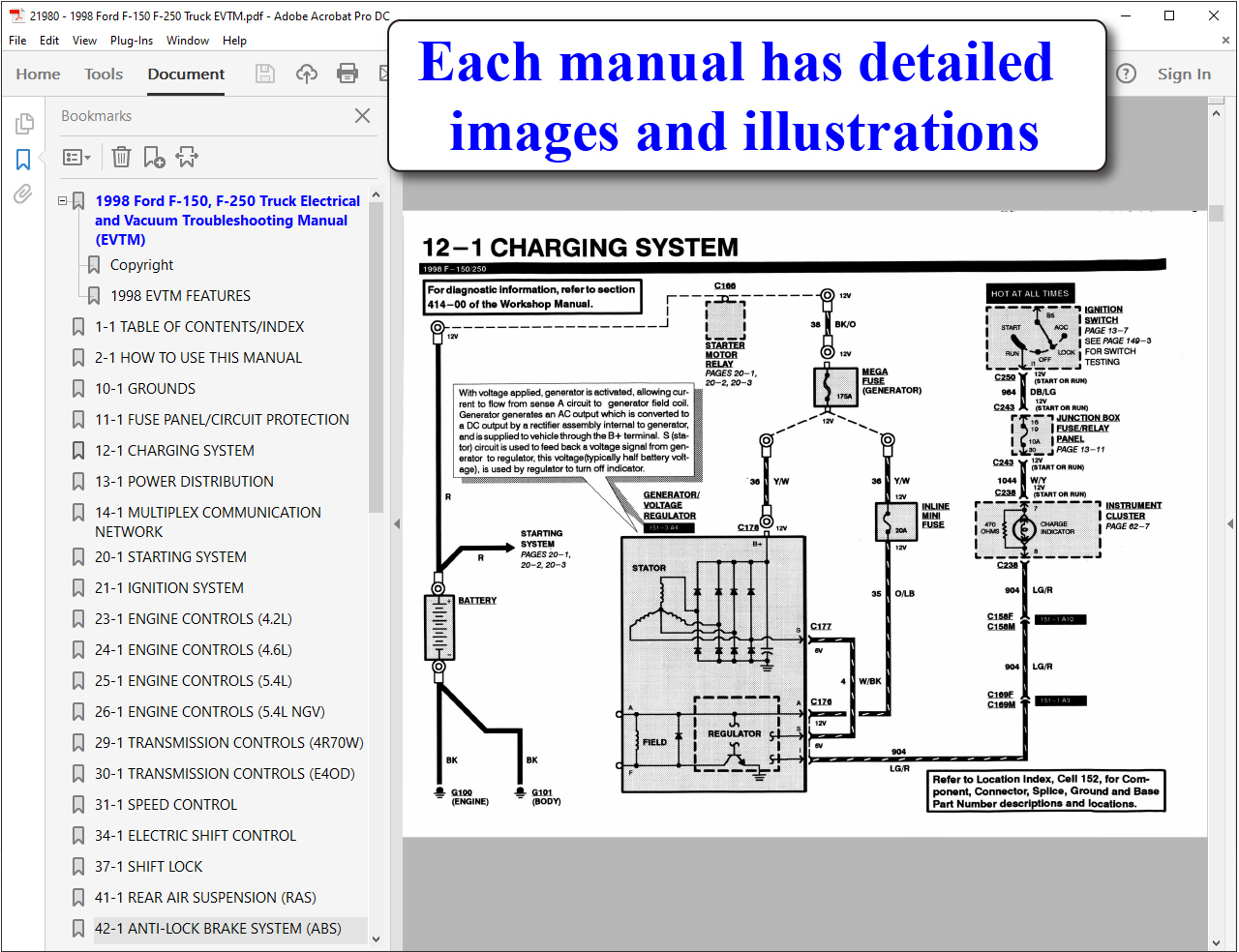Open the 25-1 ENGINE CONTROLS (5.4L) bookmark
Screen dimensions: 1239x952
click(194, 681)
